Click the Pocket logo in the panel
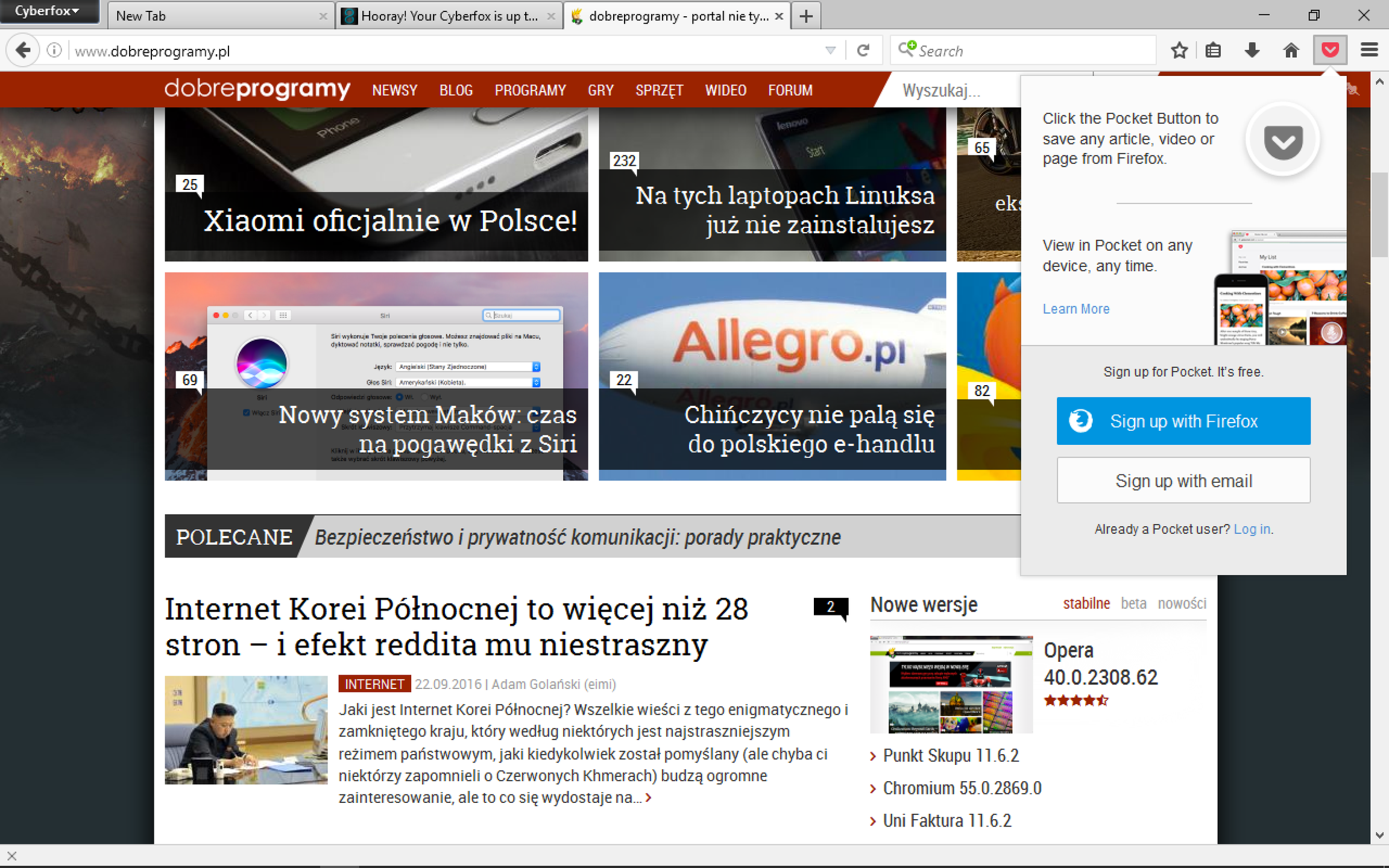Viewport: 1389px width, 868px height. point(1283,140)
